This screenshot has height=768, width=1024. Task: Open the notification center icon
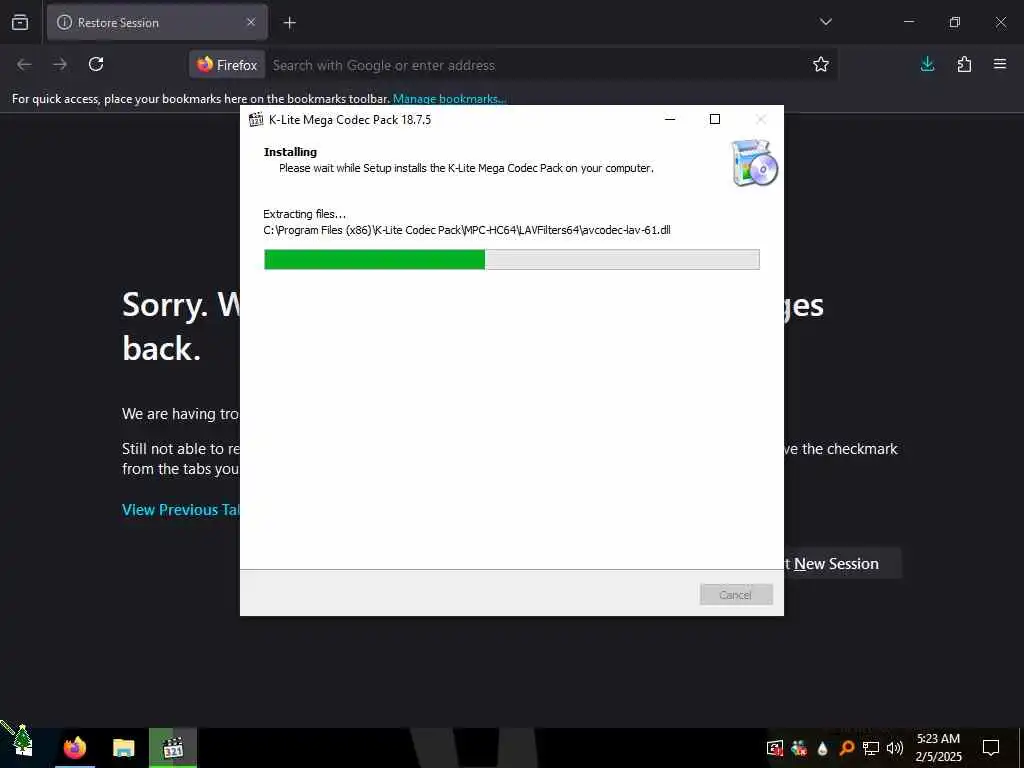coord(991,747)
